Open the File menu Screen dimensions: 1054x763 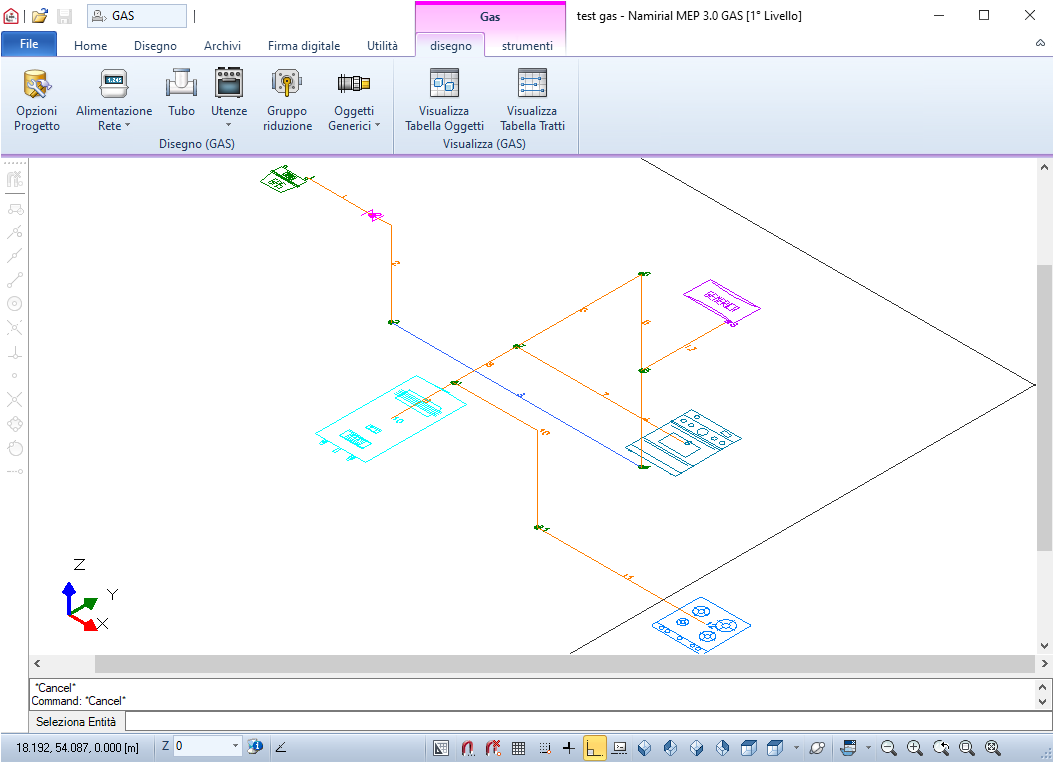[x=29, y=44]
